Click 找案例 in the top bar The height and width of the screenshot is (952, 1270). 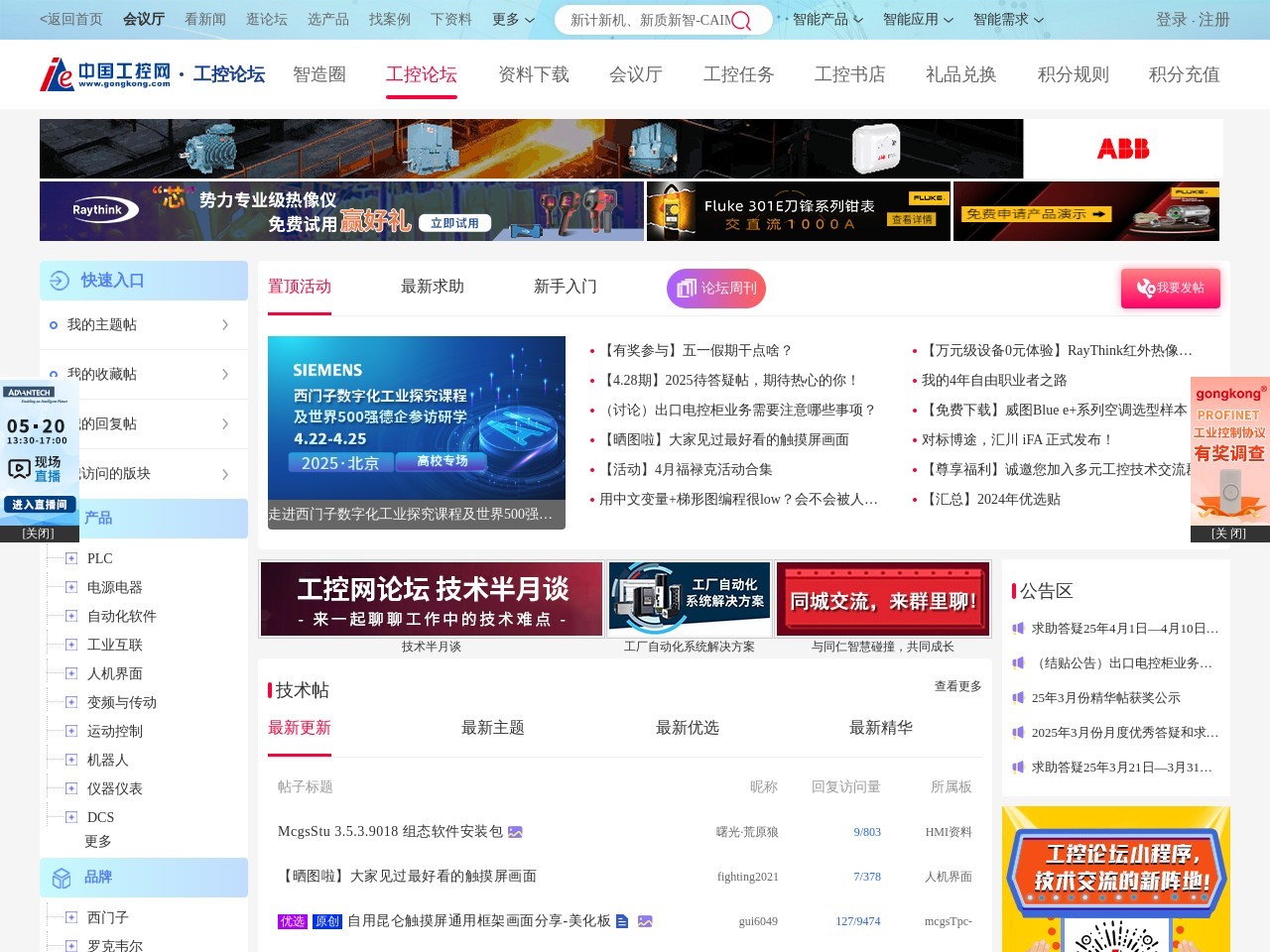(x=390, y=20)
